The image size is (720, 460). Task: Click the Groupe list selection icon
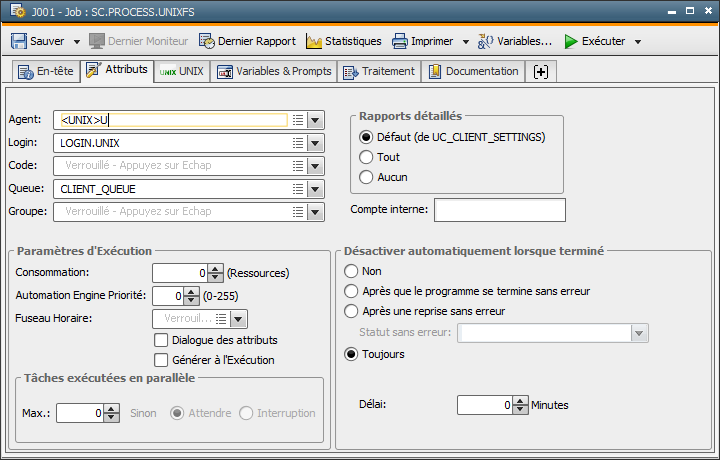(298, 212)
